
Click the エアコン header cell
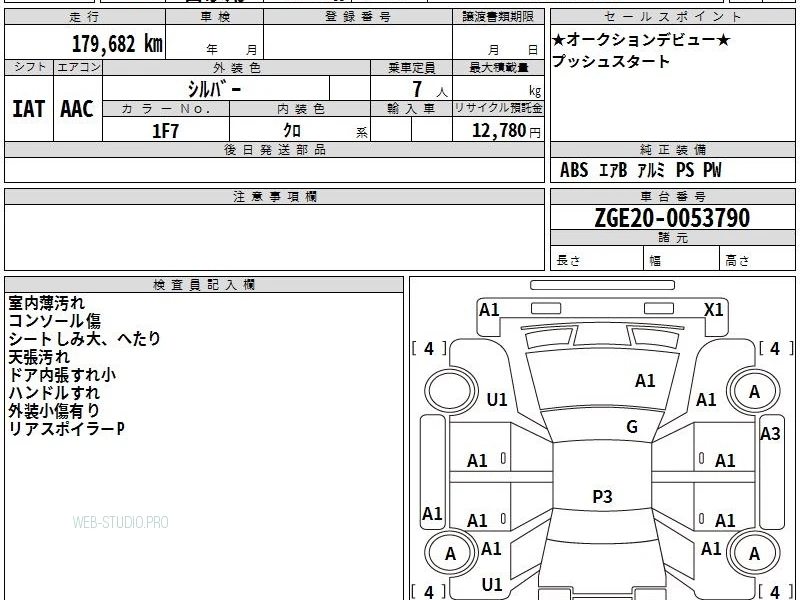click(78, 67)
